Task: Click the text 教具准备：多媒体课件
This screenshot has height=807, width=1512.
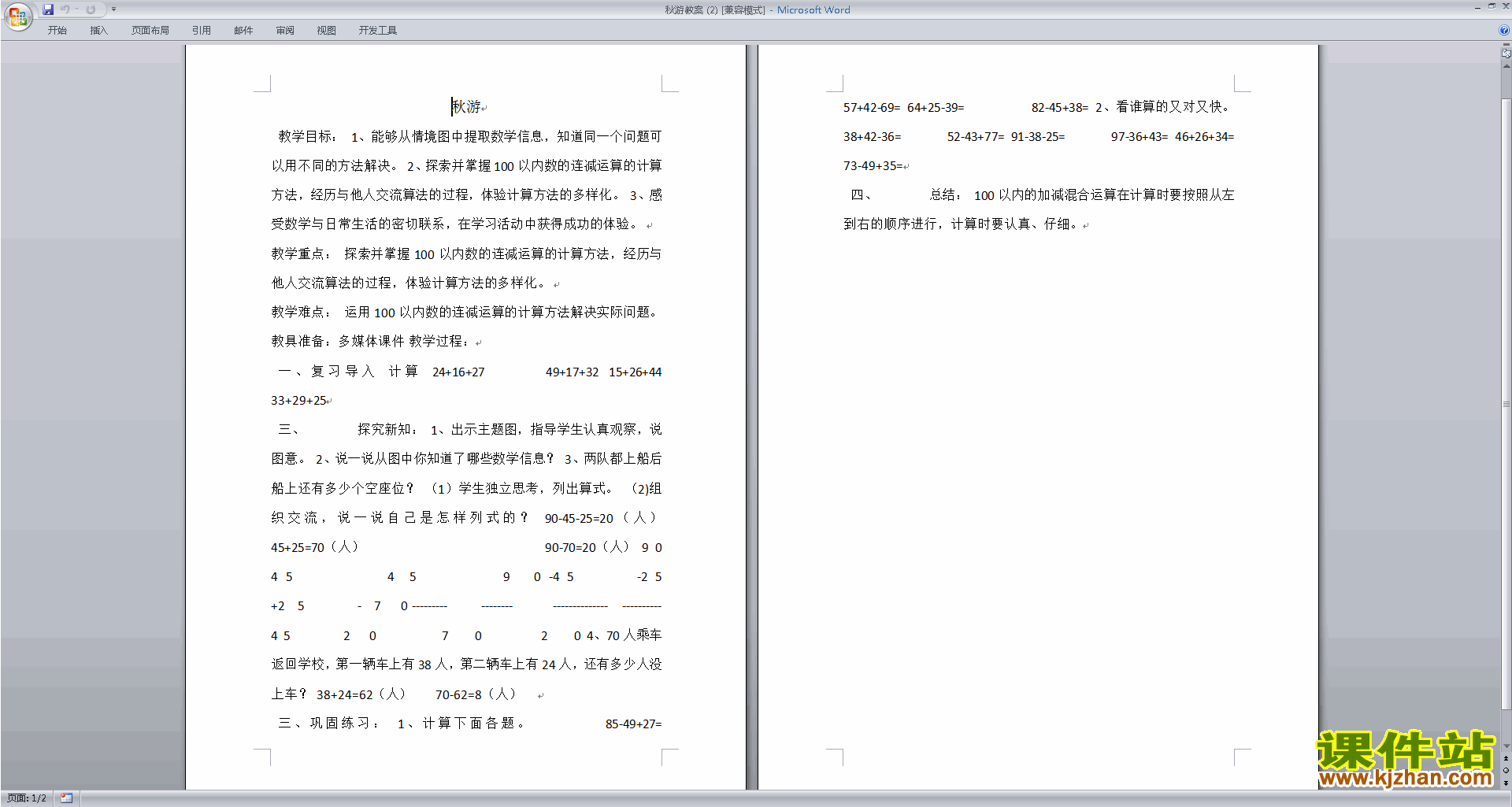Action: pyautogui.click(x=338, y=341)
